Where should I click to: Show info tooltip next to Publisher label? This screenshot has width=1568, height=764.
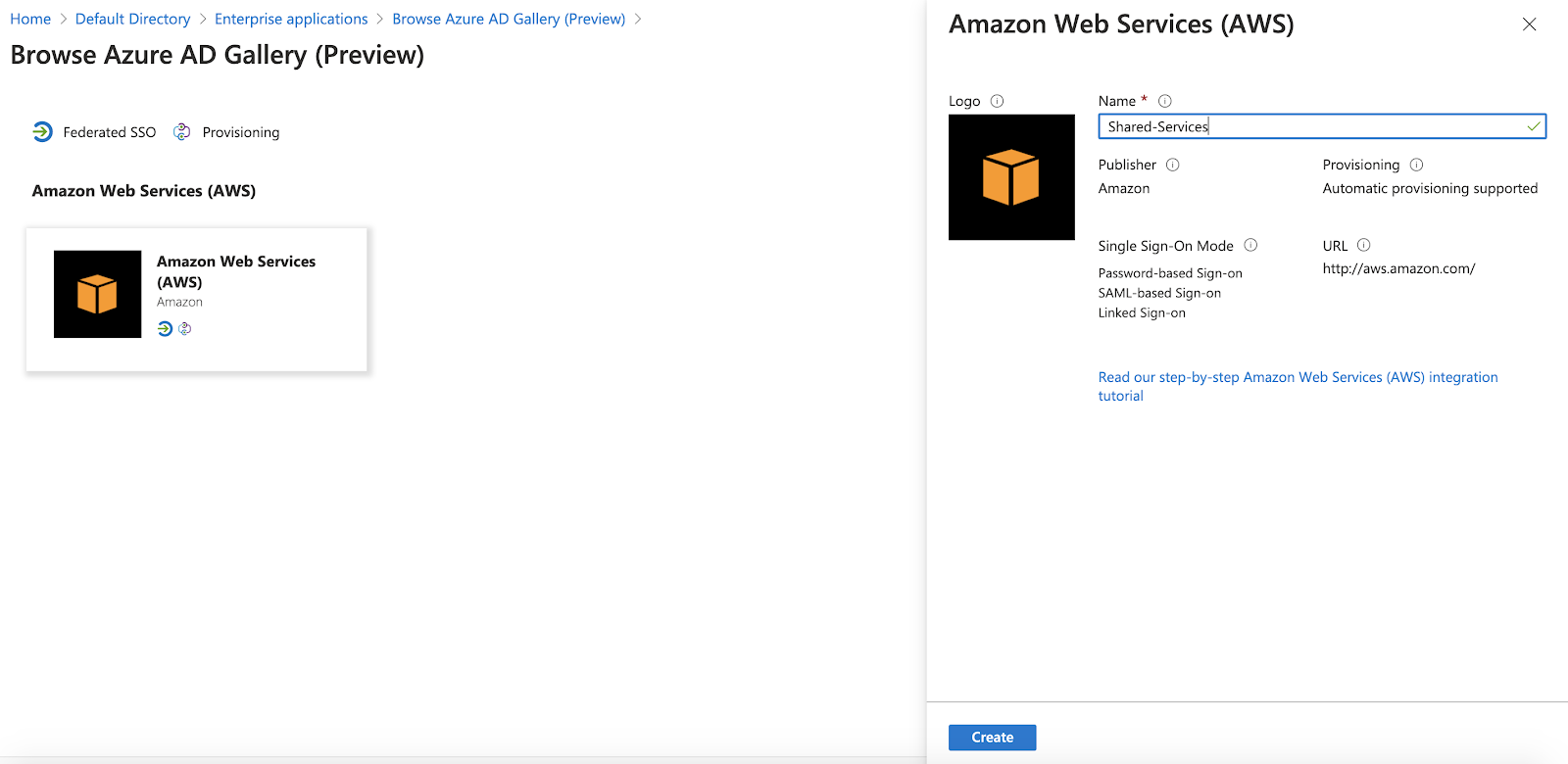(x=1172, y=165)
